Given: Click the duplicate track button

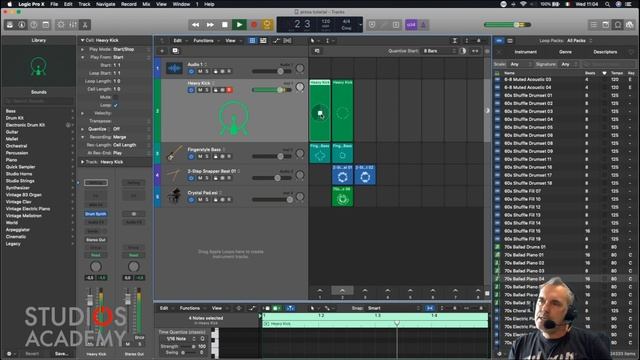Looking at the screenshot, I should click(176, 51).
